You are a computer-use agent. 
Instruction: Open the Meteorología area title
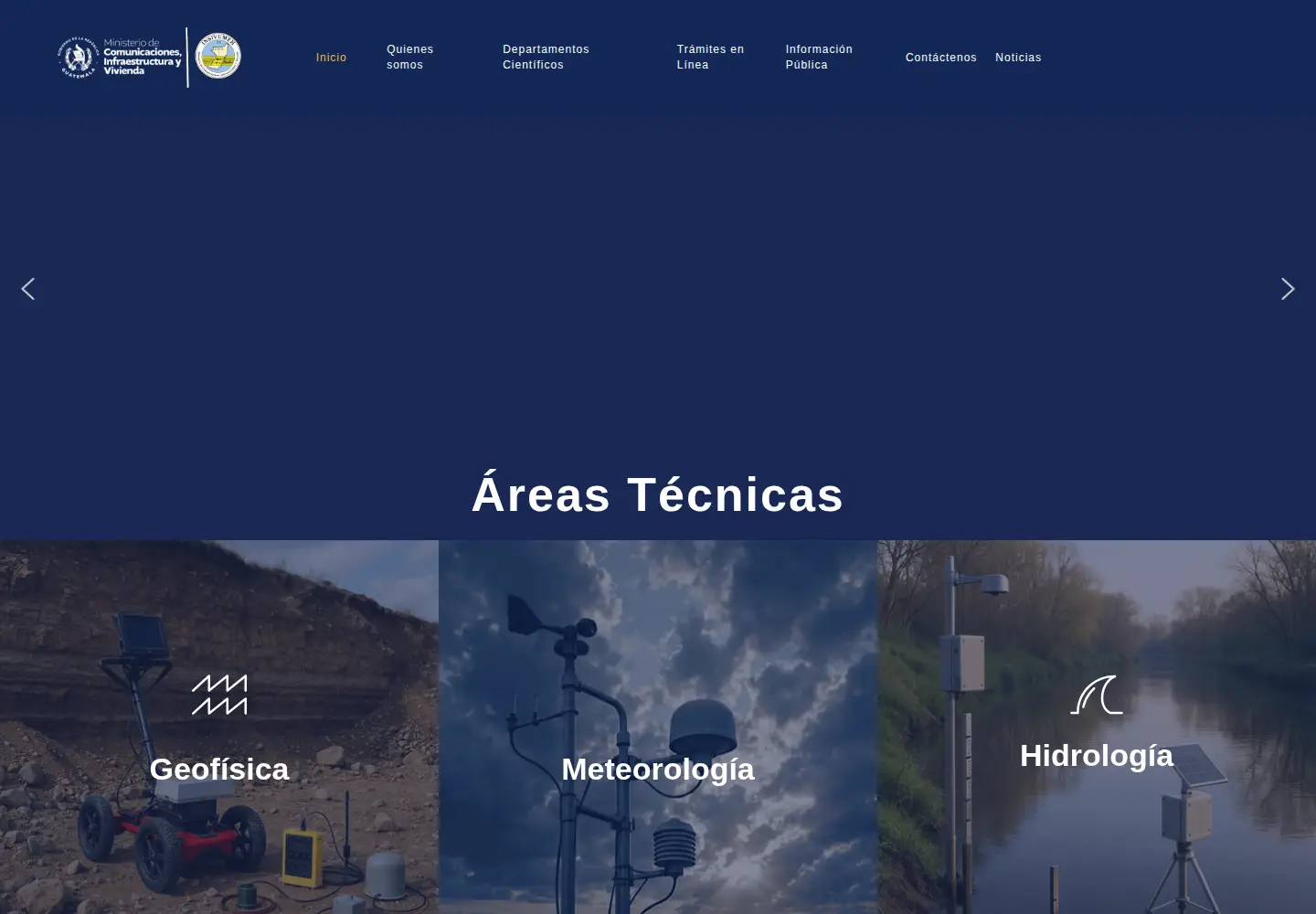point(658,770)
